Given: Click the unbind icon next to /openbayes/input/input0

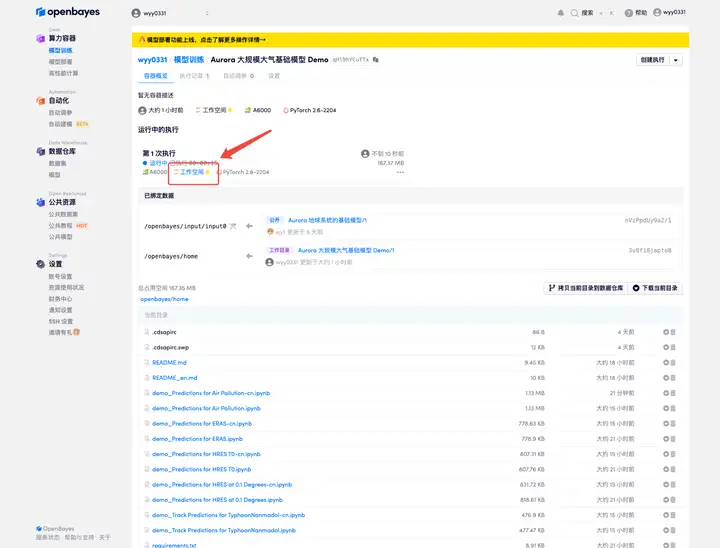Looking at the screenshot, I should point(233,226).
